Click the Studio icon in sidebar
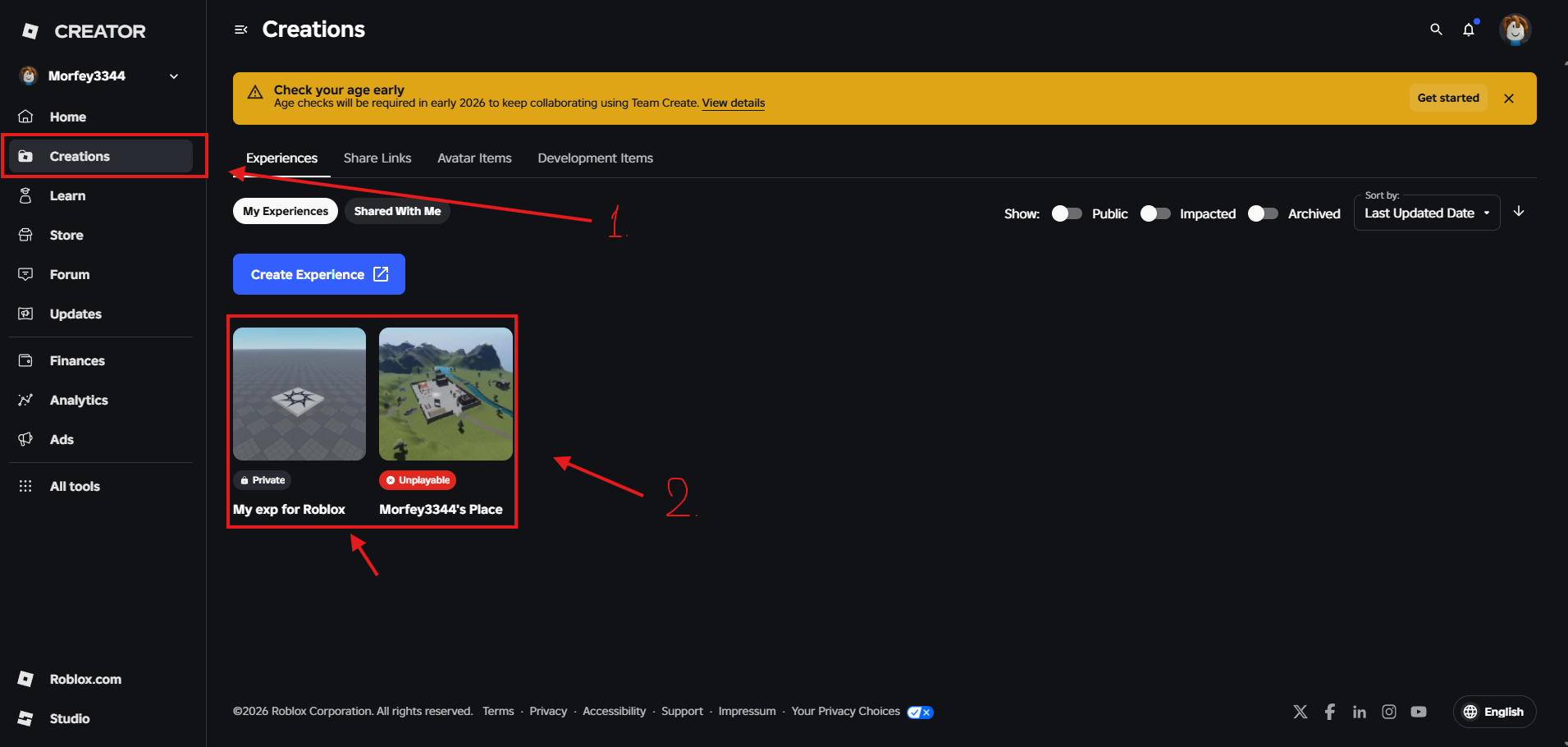This screenshot has width=1568, height=747. pyautogui.click(x=26, y=718)
